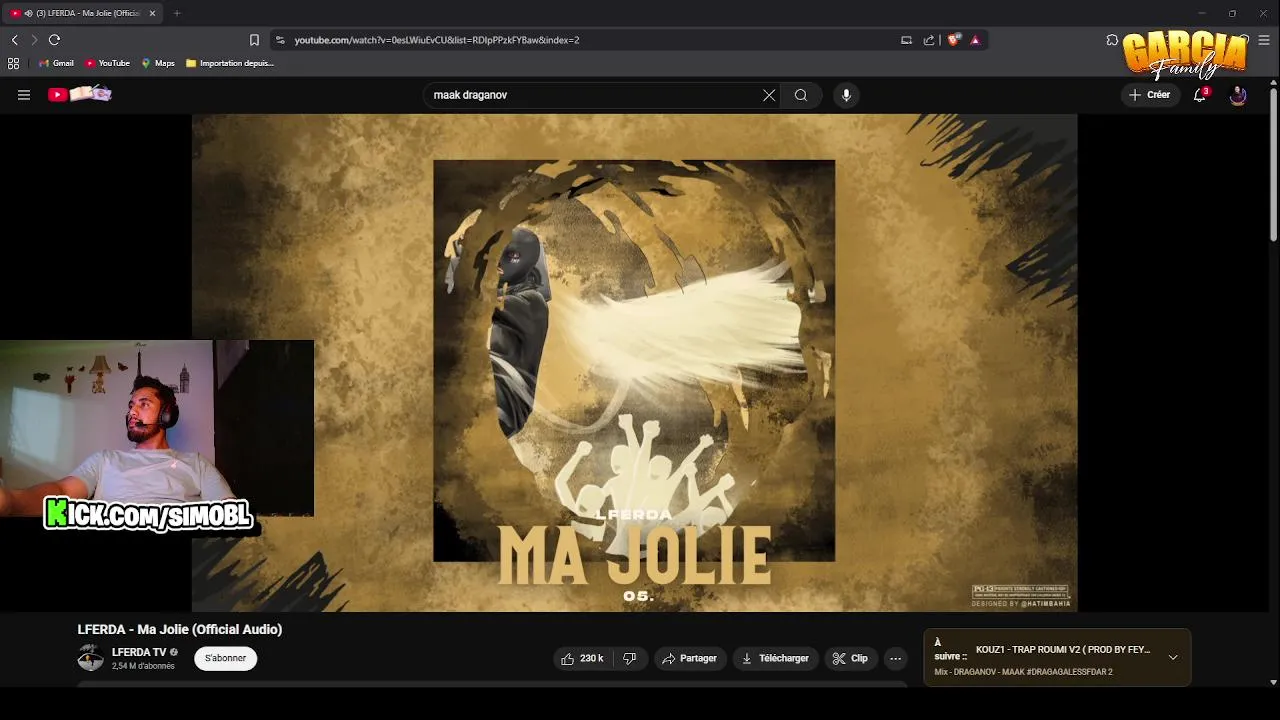Open the browser main menu hamburger
Screen dimensions: 1280x720
(1264, 40)
